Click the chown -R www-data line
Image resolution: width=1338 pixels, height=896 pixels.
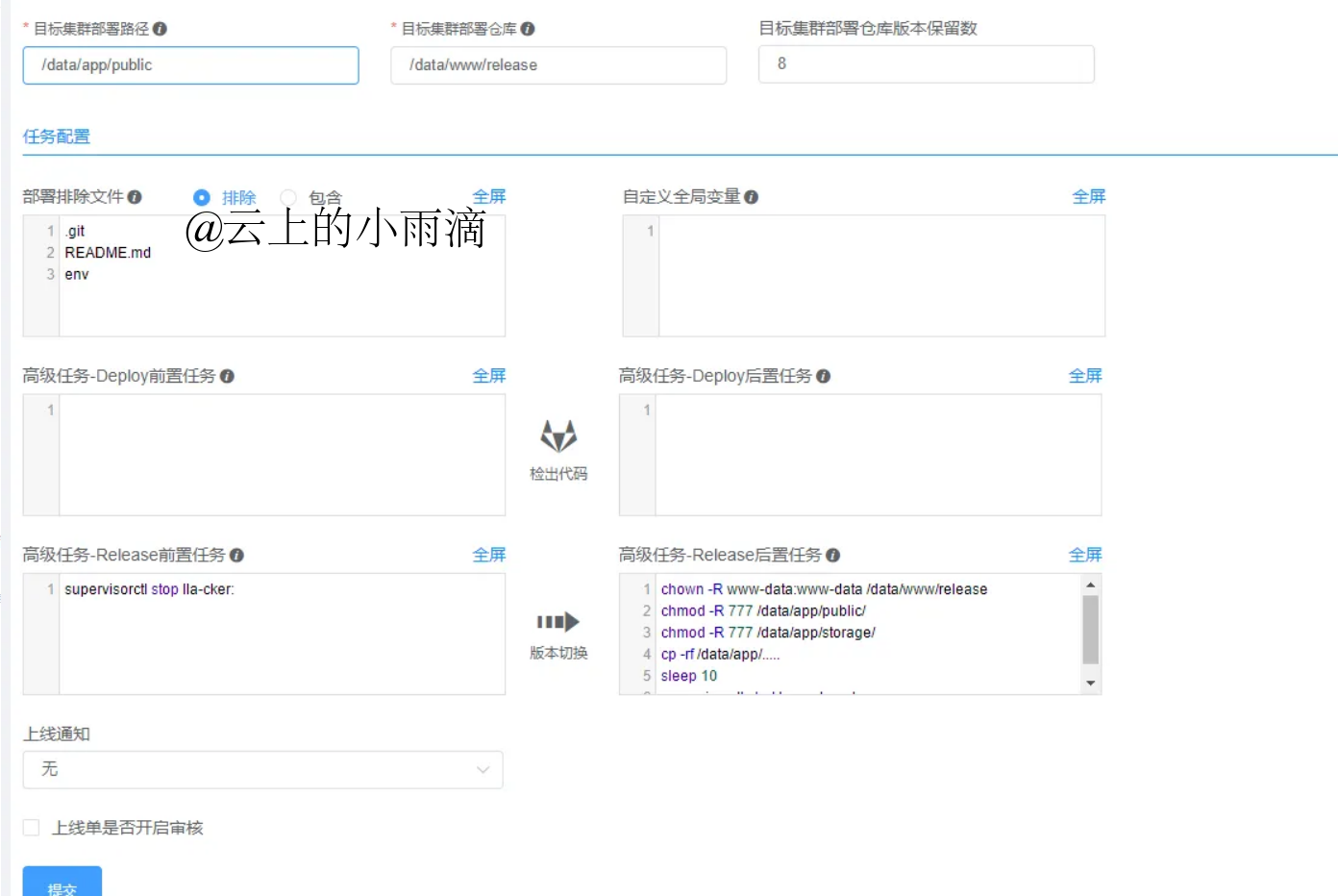coord(824,589)
